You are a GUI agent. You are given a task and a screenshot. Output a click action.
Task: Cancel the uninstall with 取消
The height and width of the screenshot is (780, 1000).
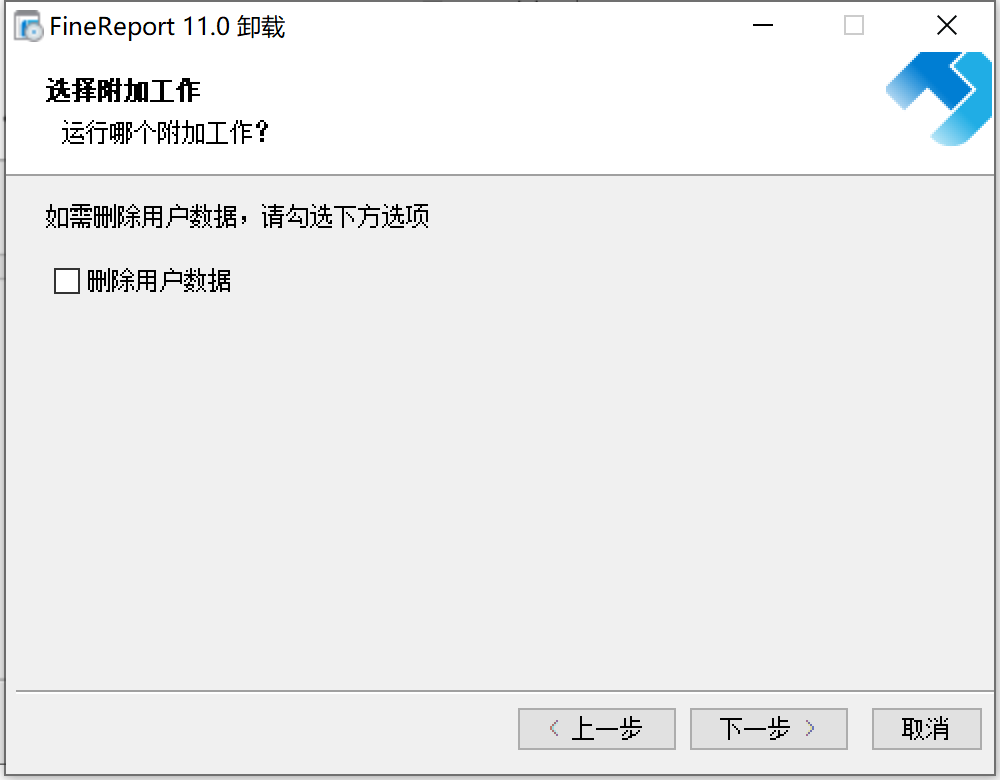[x=927, y=728]
